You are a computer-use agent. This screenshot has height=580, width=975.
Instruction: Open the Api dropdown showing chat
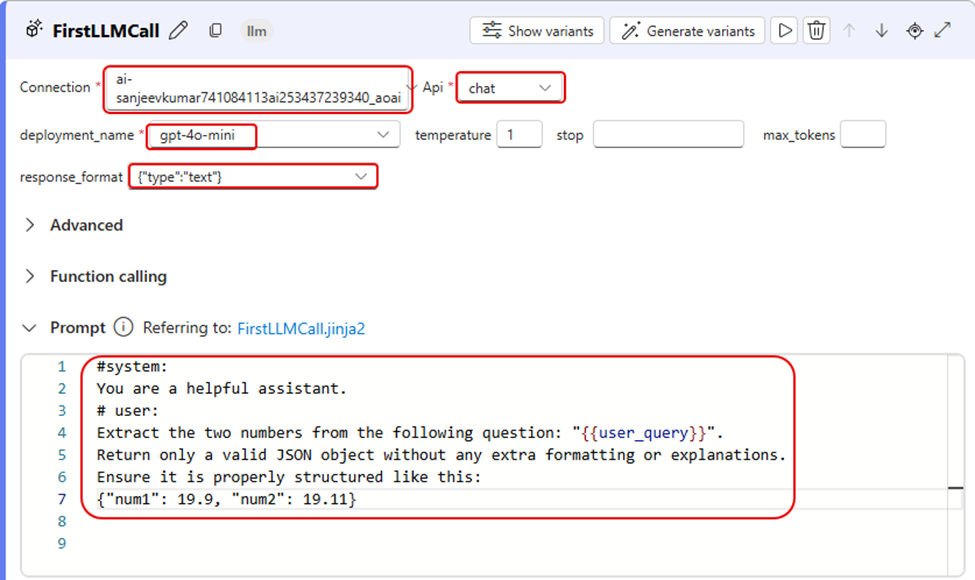tap(511, 87)
